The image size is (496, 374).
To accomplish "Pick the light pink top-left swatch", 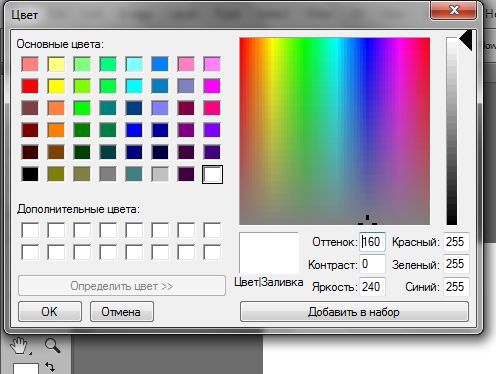I will [x=30, y=64].
